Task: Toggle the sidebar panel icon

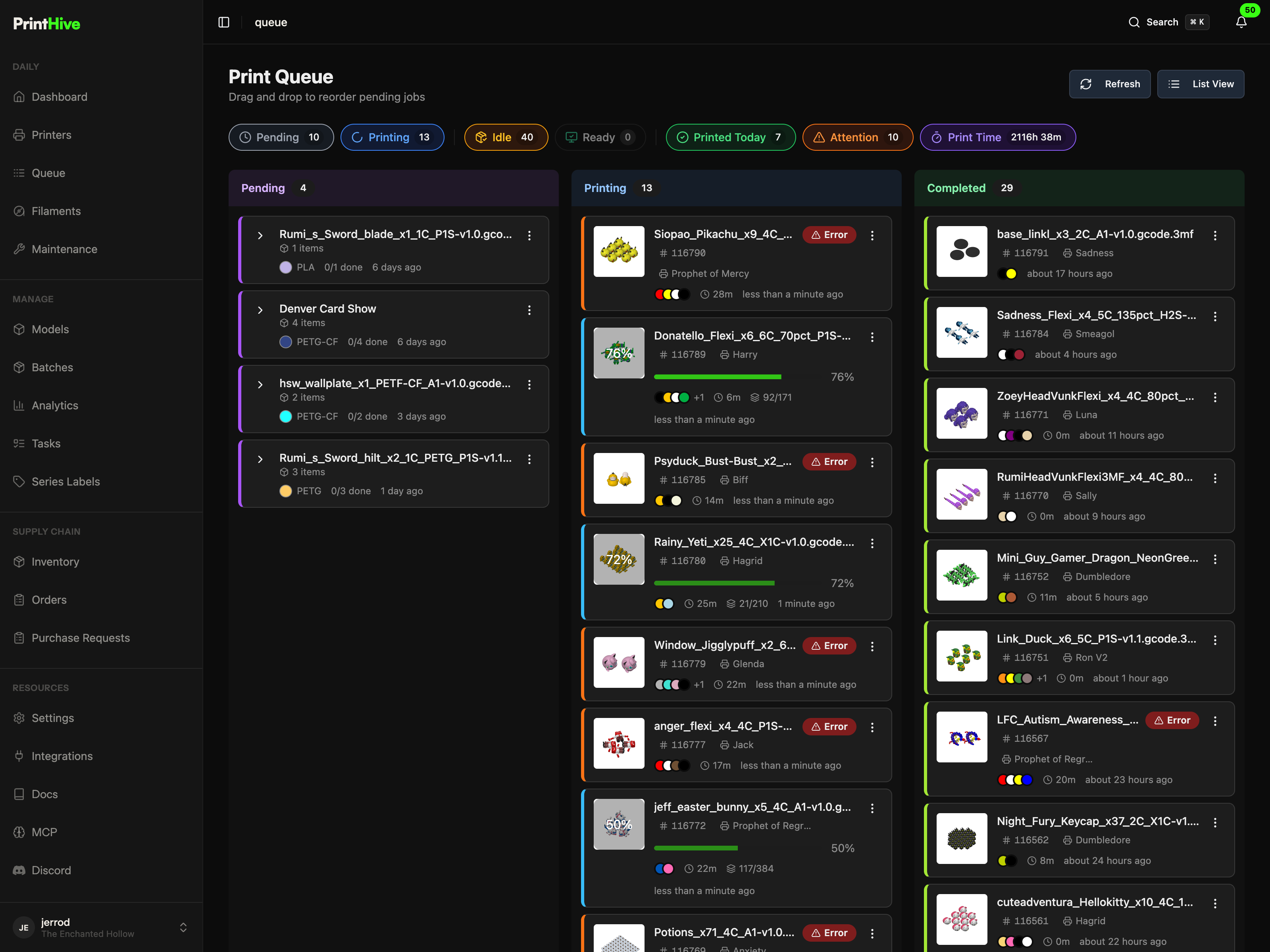Action: pos(224,22)
